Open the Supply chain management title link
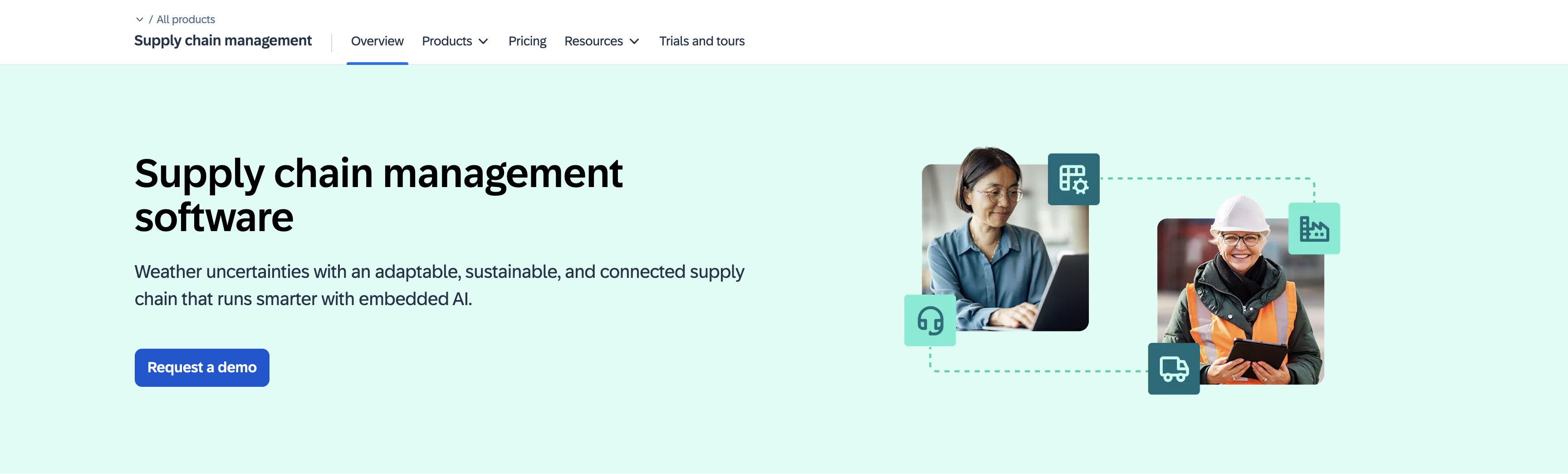The image size is (1568, 474). point(223,41)
